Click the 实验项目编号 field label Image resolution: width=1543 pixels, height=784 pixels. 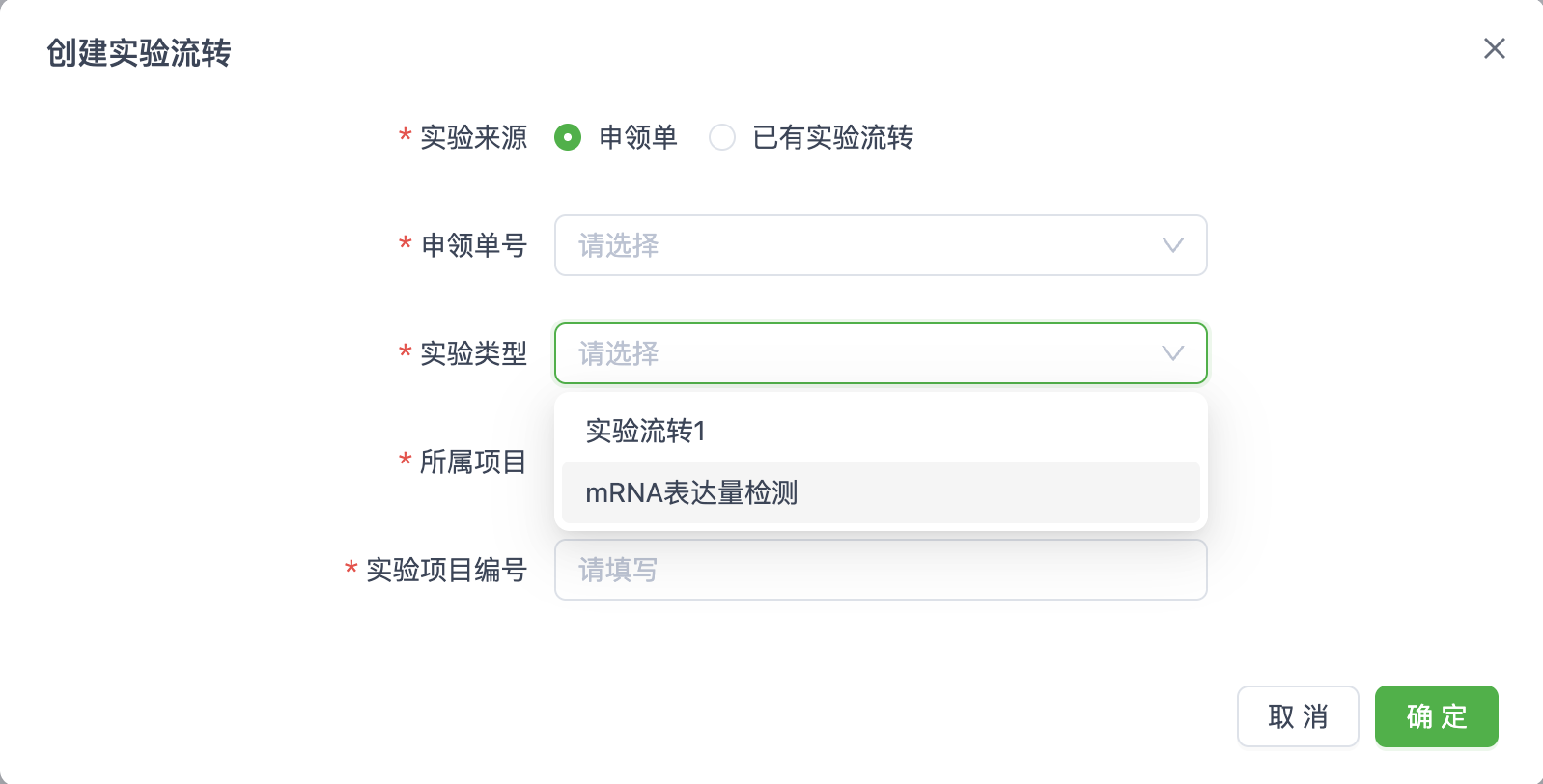pos(446,570)
